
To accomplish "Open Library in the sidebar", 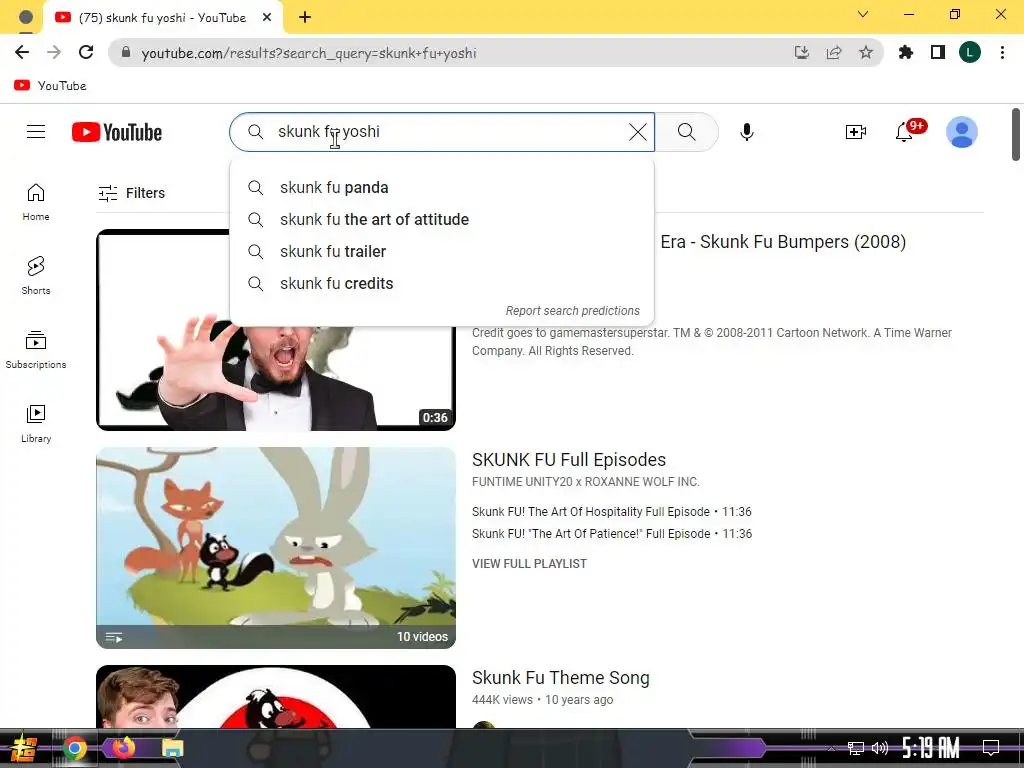I will point(36,423).
